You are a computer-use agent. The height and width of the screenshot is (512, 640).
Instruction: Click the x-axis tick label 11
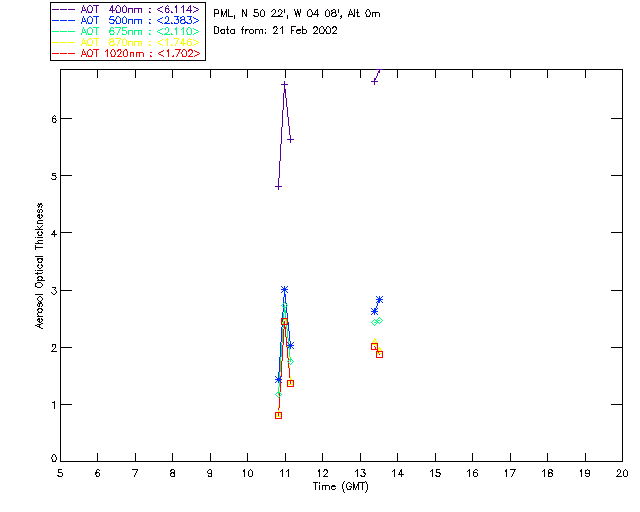285,474
